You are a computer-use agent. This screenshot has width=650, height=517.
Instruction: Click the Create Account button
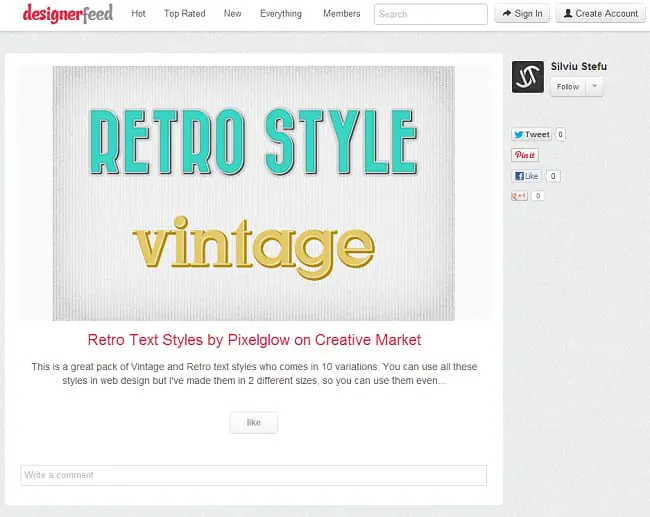tap(601, 13)
